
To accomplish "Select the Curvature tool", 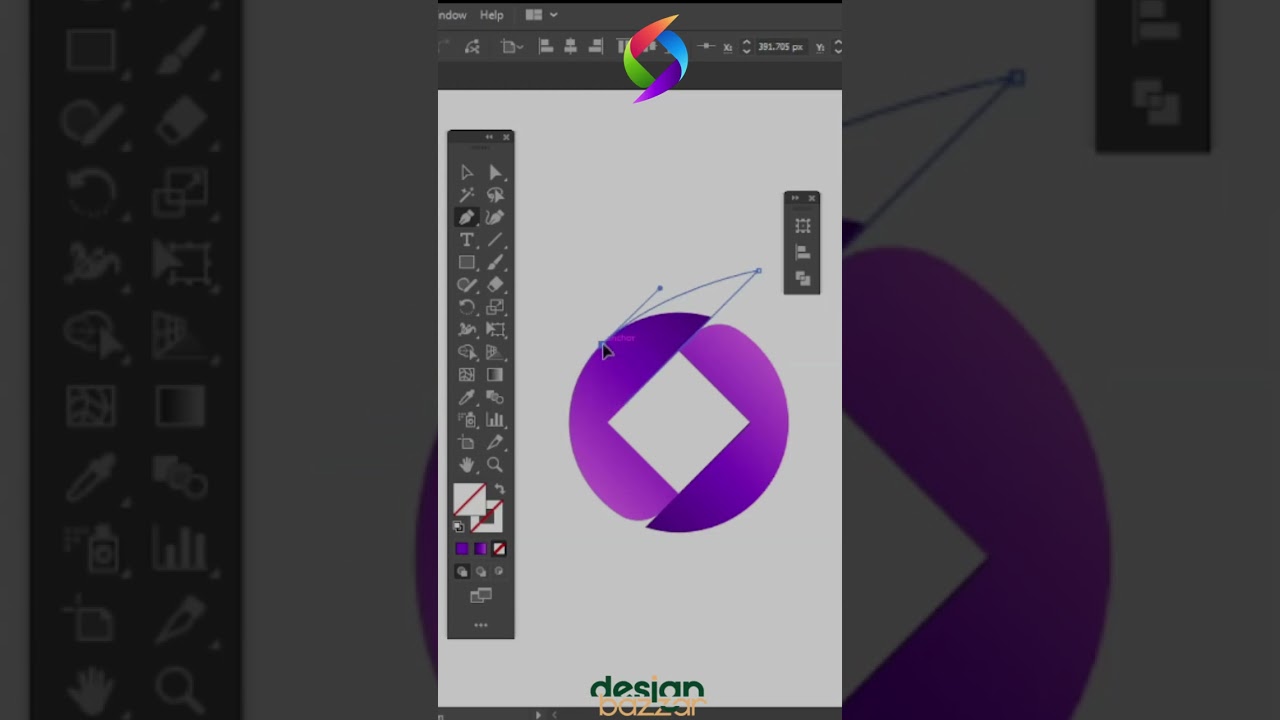I will [x=495, y=217].
